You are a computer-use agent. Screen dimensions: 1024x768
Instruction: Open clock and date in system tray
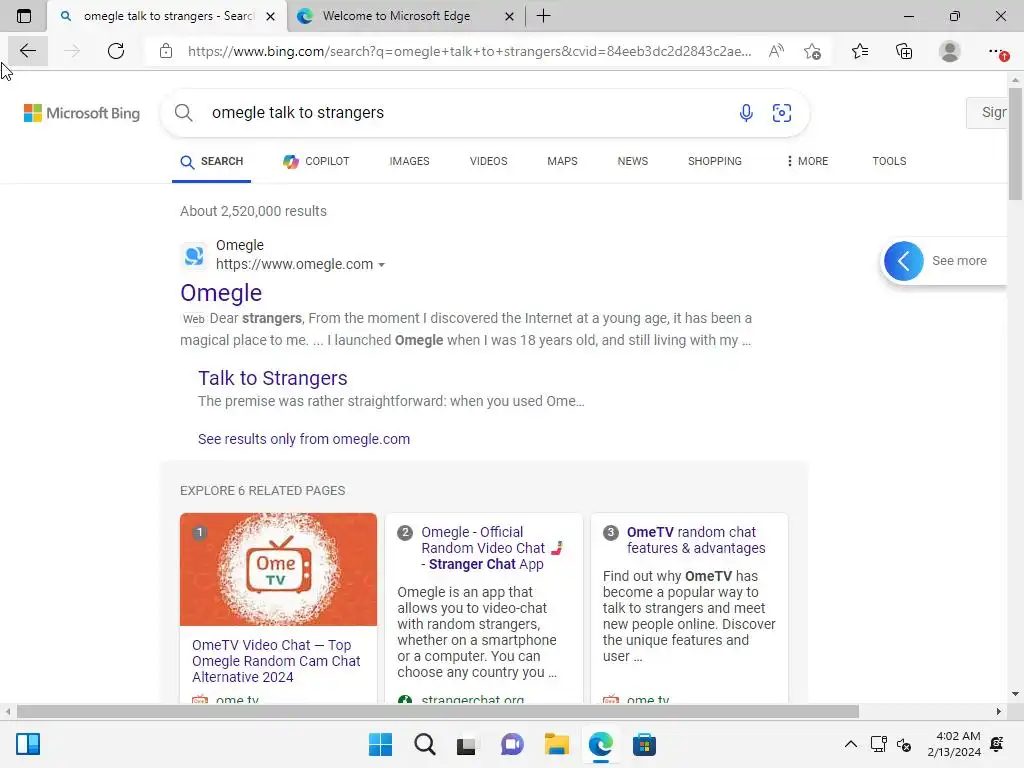954,744
